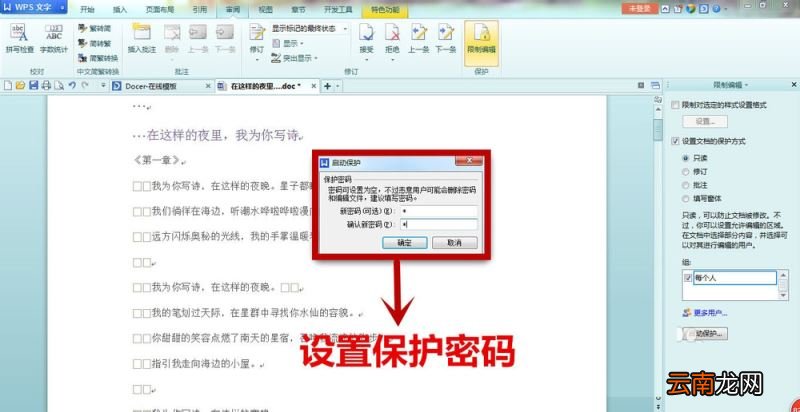
Task: Click the WPS logo in 启动保护 dialog title
Action: [324, 163]
